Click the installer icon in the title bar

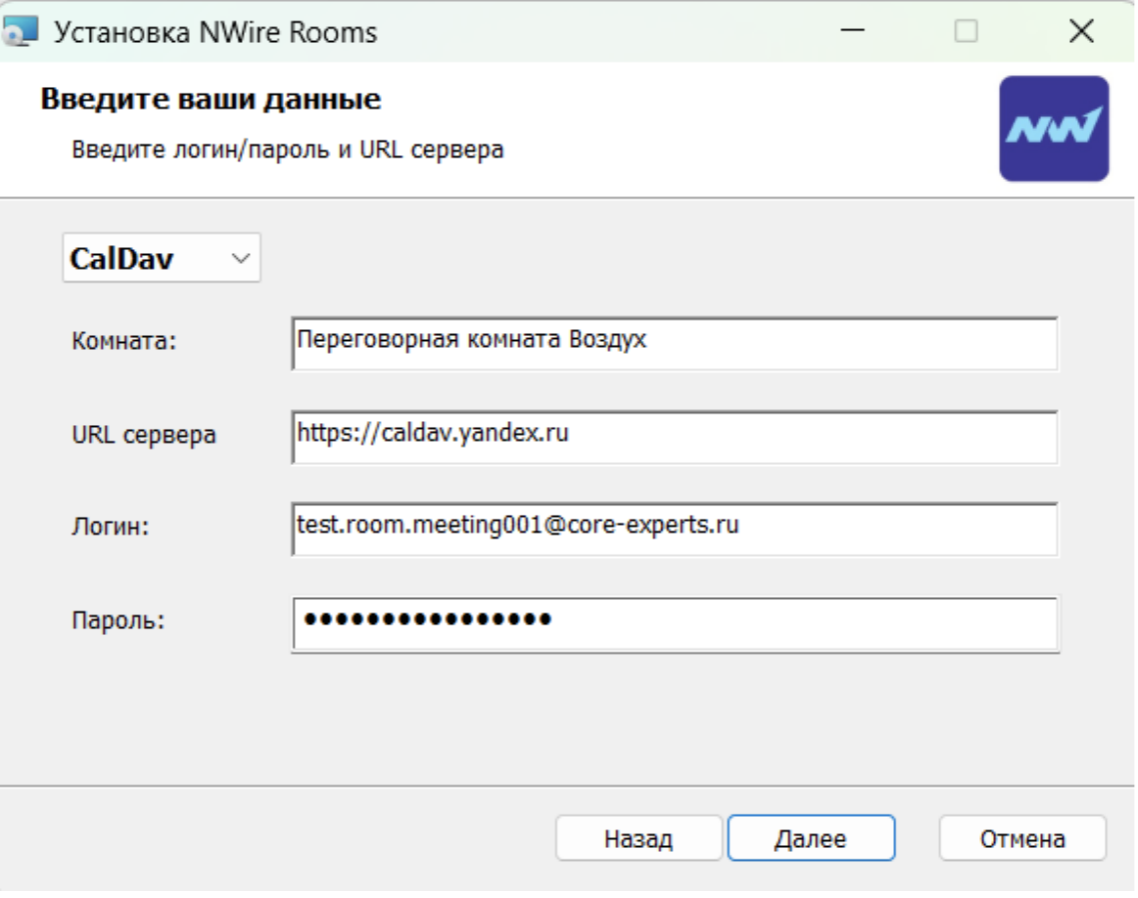click(x=20, y=32)
